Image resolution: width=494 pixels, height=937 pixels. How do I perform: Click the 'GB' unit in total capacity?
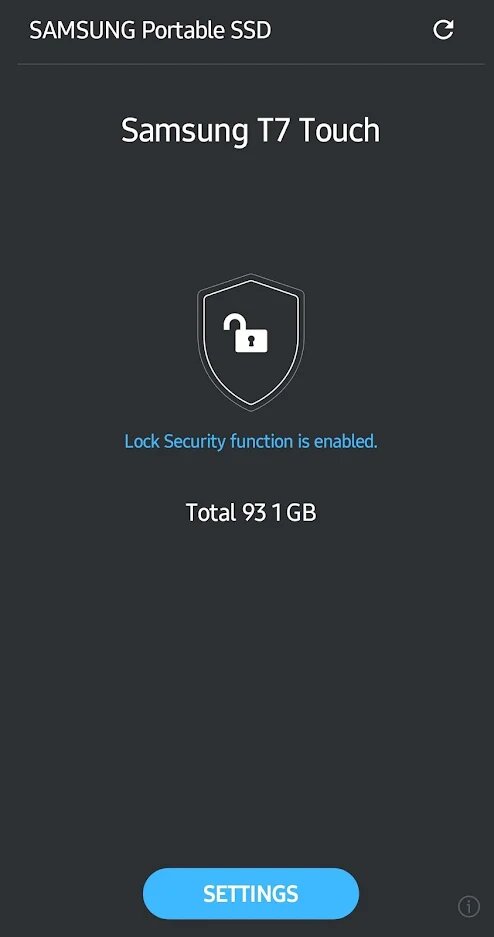[x=301, y=512]
